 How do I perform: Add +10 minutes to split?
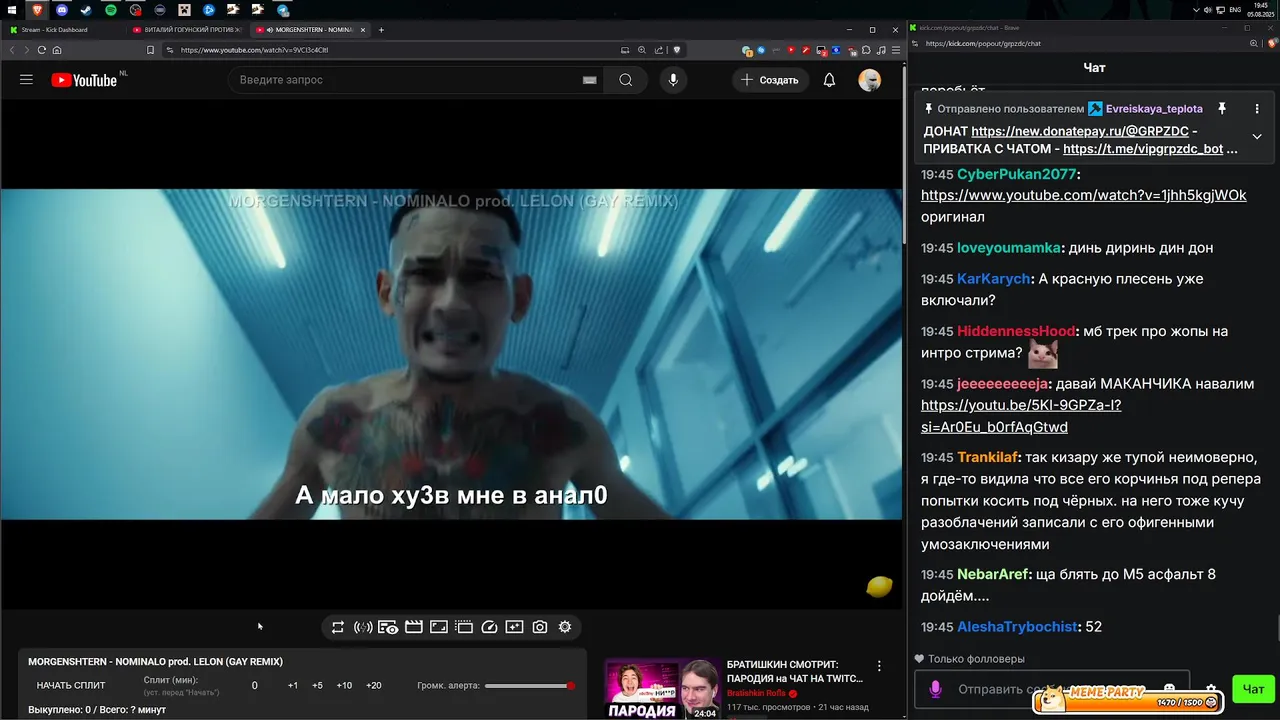pyautogui.click(x=344, y=685)
